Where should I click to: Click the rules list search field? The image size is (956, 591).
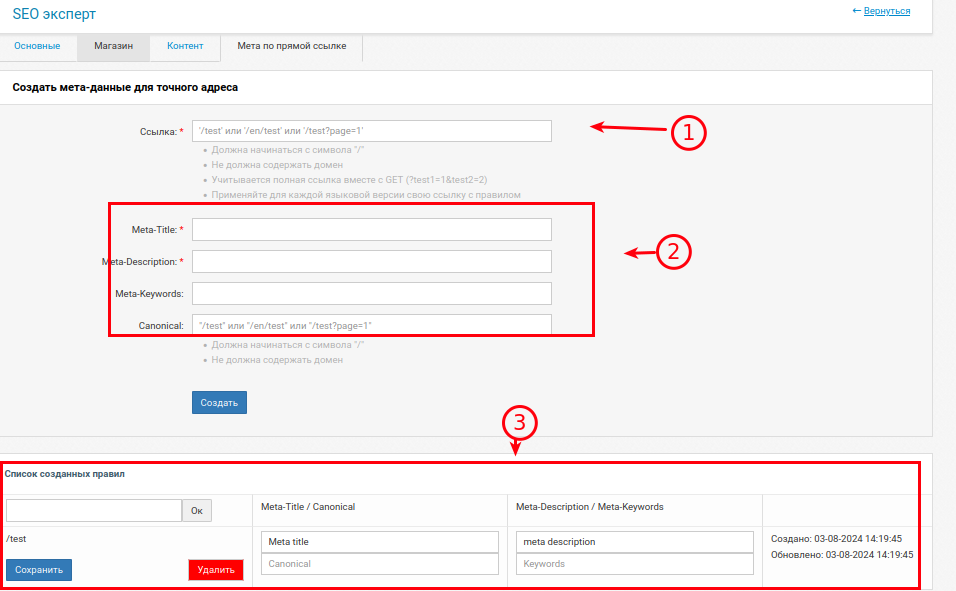[x=94, y=510]
